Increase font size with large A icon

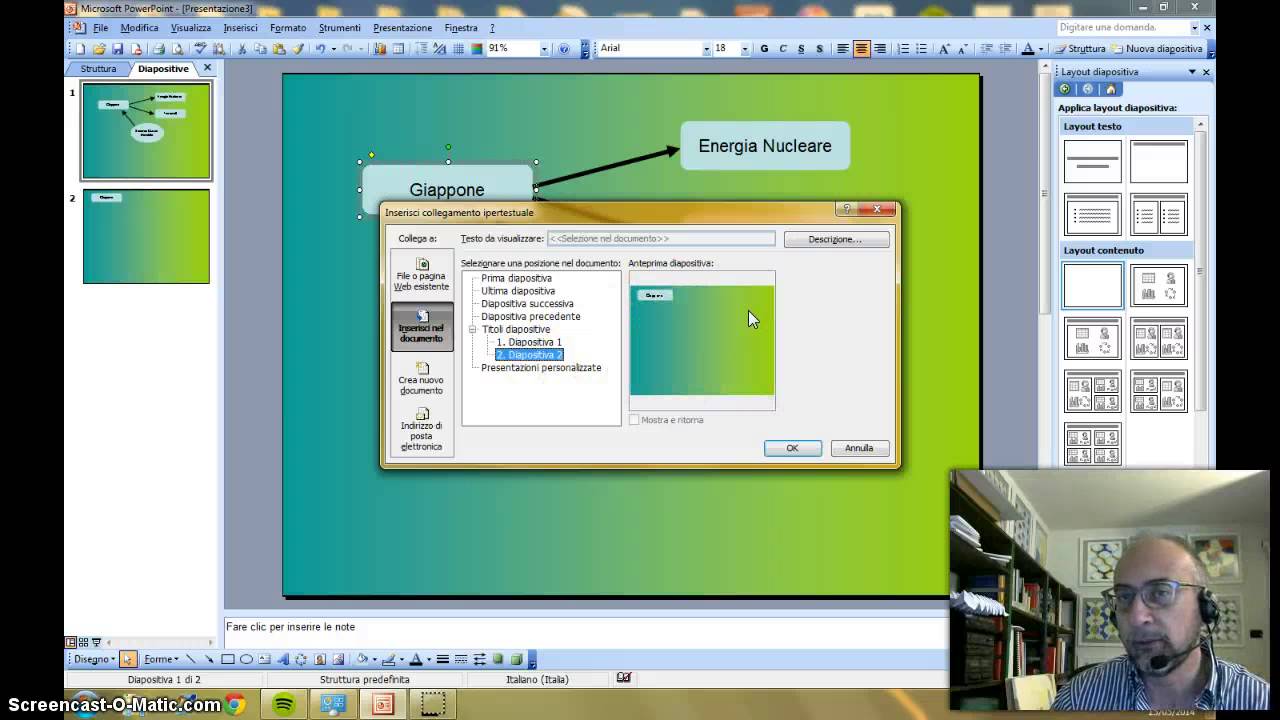[944, 49]
